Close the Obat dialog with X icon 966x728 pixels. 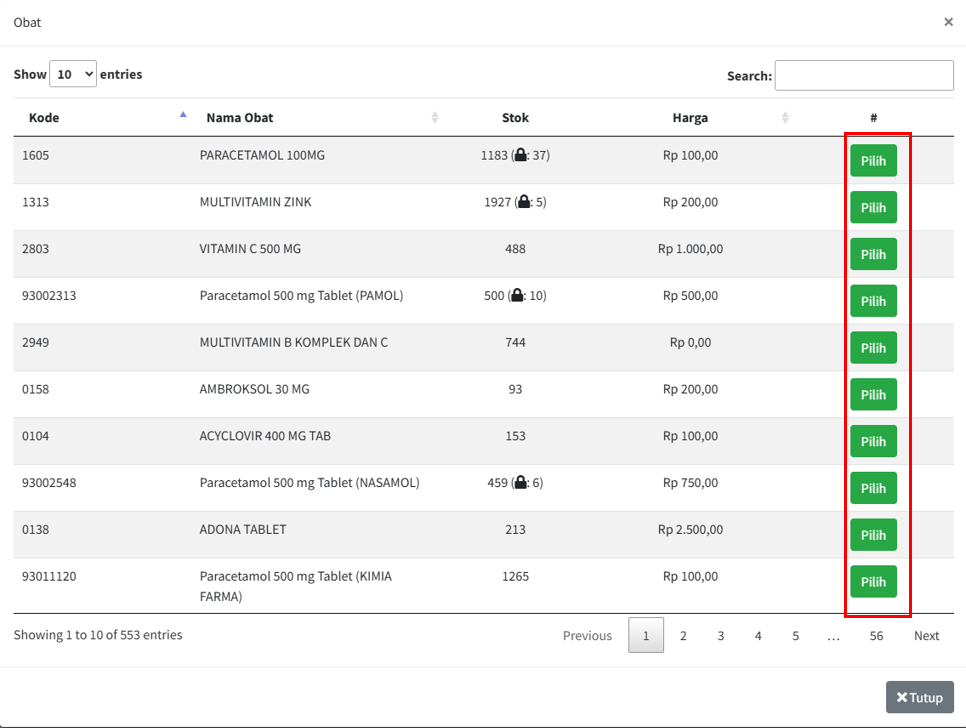948,22
